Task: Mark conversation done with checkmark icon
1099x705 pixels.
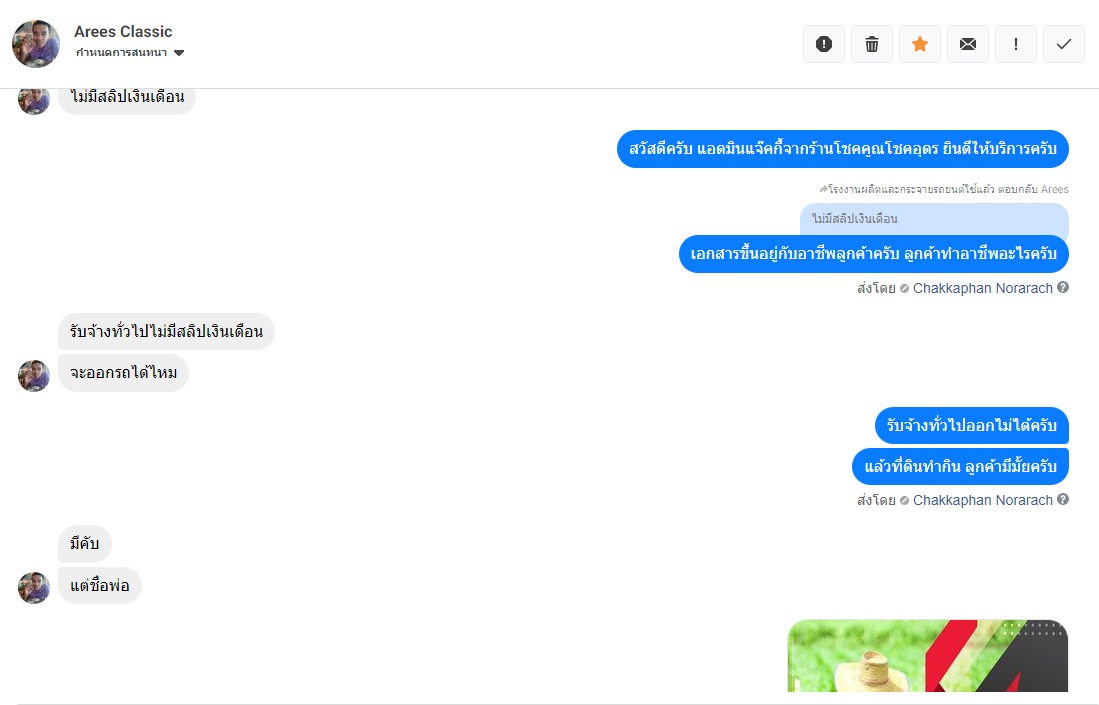Action: coord(1064,44)
